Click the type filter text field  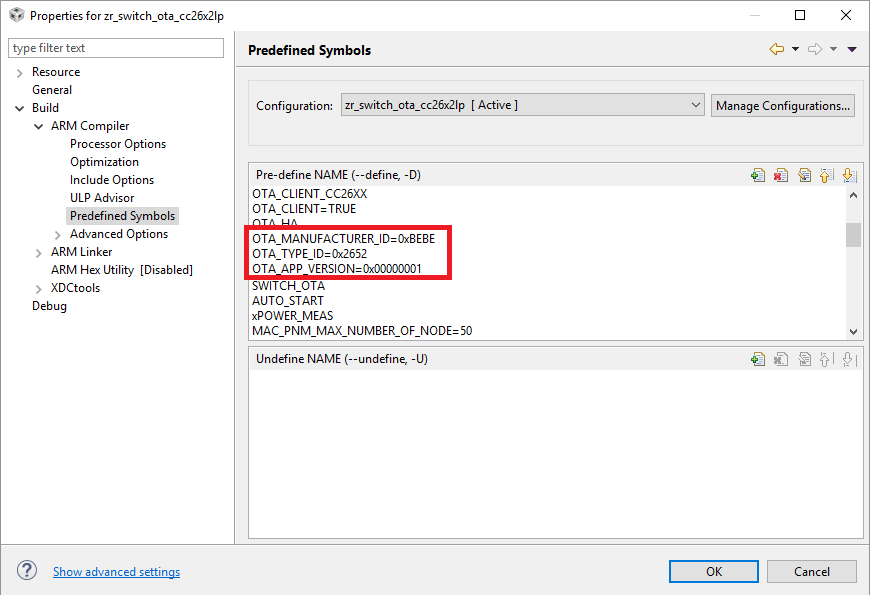116,48
